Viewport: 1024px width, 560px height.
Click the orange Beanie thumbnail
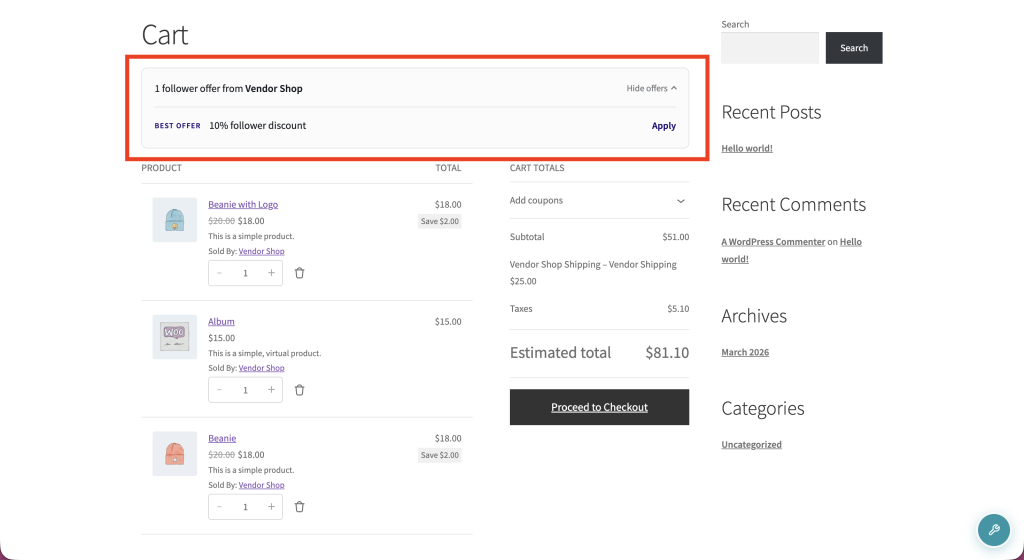(174, 454)
